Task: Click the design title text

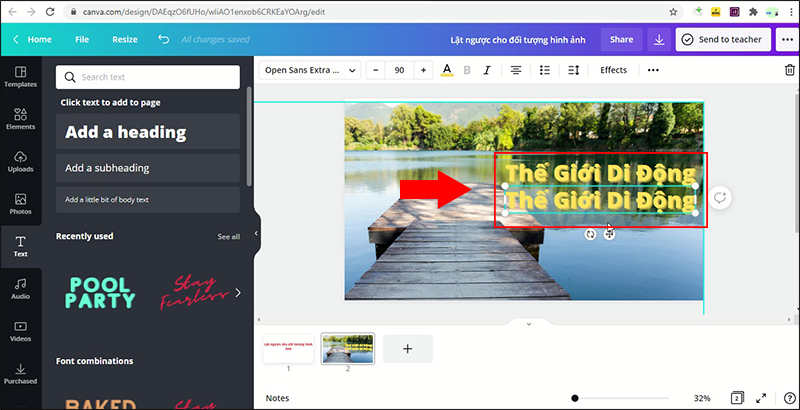Action: [x=518, y=40]
